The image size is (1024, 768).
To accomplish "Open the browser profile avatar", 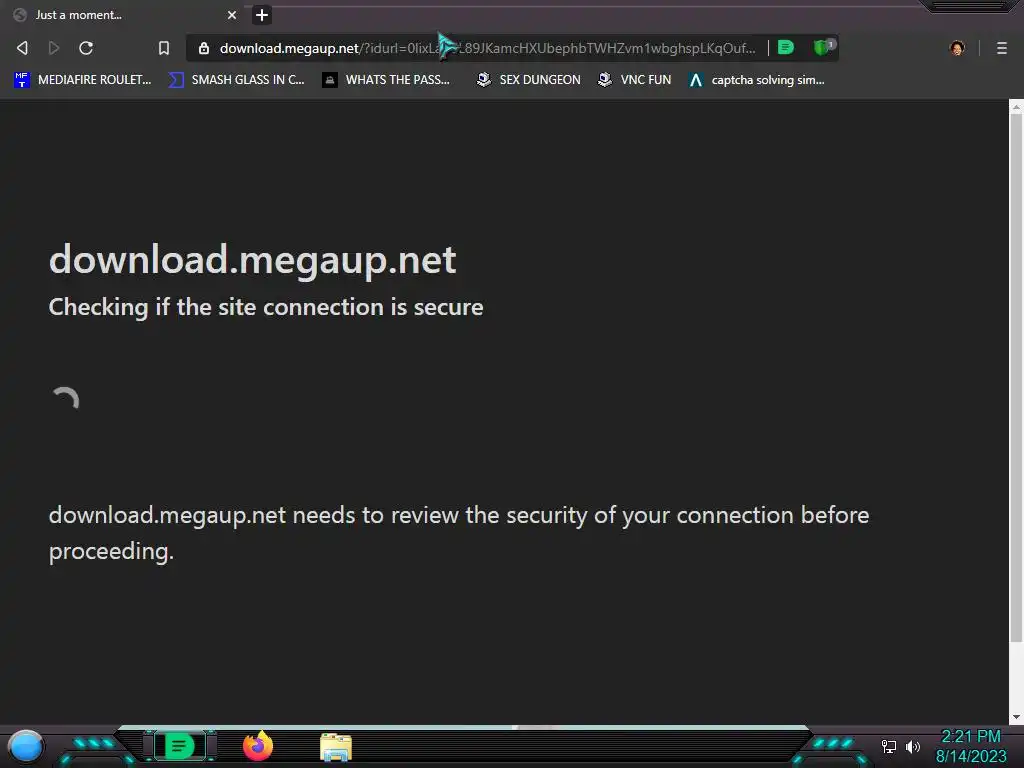I will tap(957, 48).
